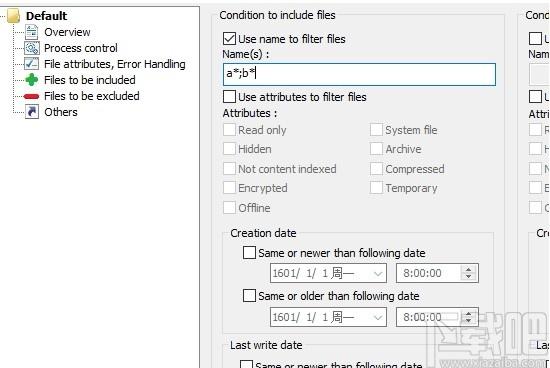
Task: Decrease the older-than time 8:00:00 spinner
Action: 469,321
